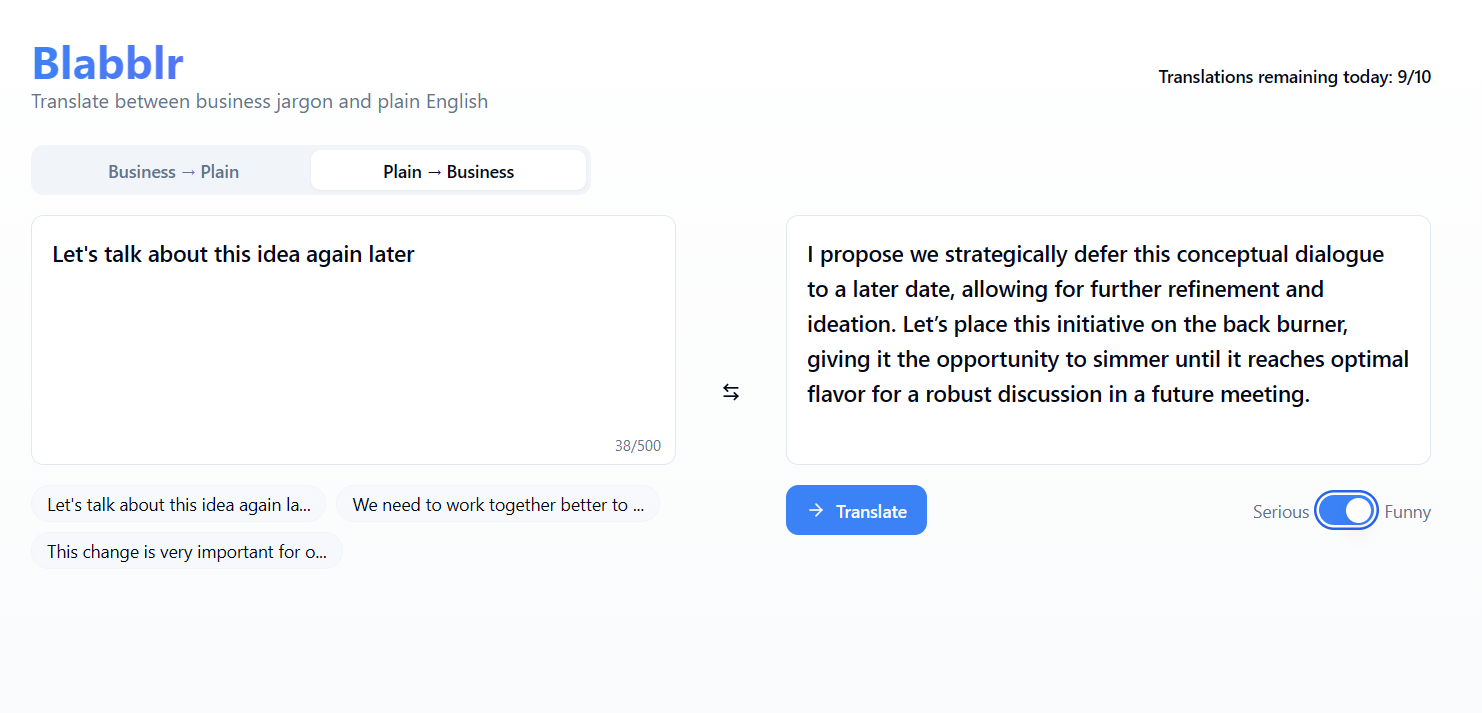Click the "Translations remaining today" counter
This screenshot has width=1482, height=713.
[x=1294, y=77]
